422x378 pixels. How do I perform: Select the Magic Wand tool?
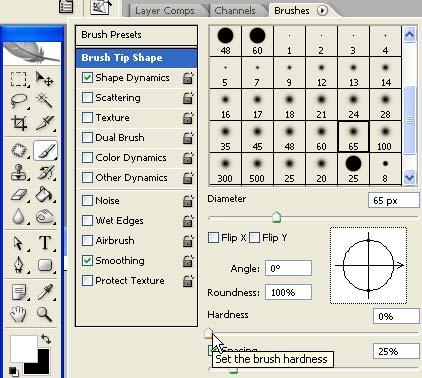[45, 100]
